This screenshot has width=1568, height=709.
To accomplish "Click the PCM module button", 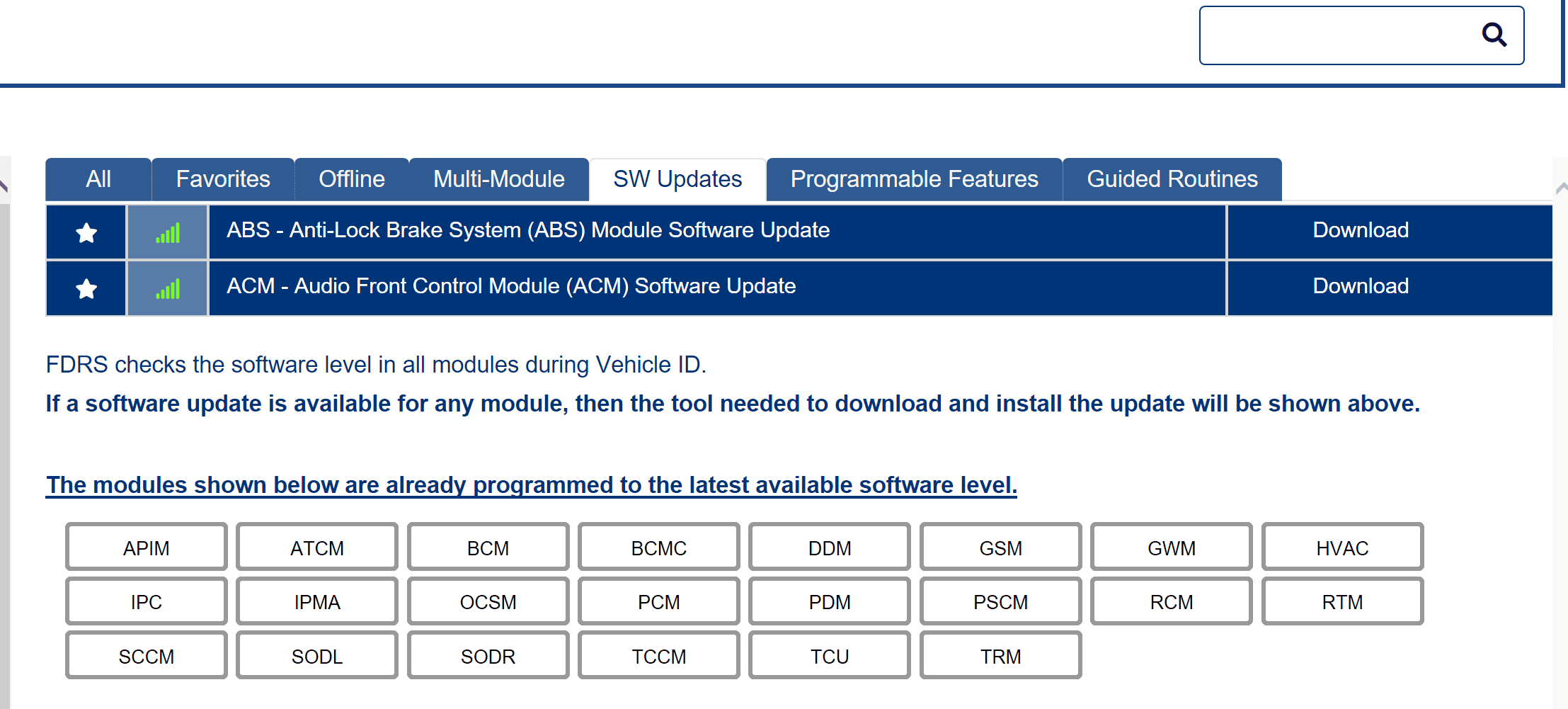I will (658, 602).
